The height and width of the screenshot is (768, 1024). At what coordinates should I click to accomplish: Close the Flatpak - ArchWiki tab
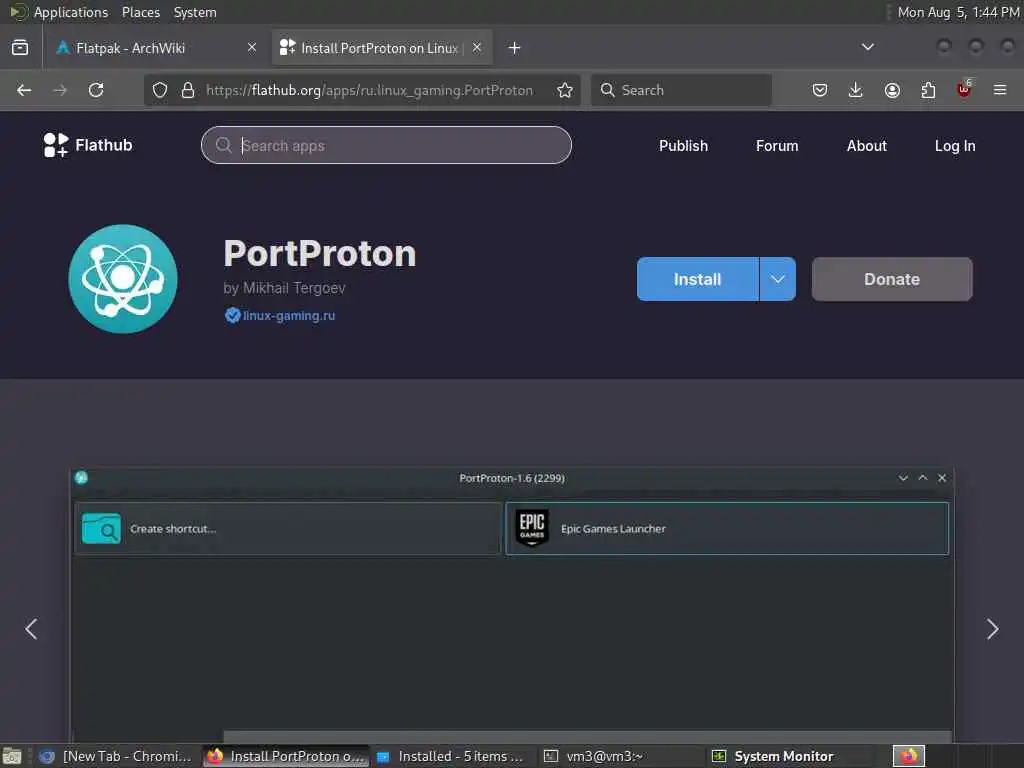[252, 47]
